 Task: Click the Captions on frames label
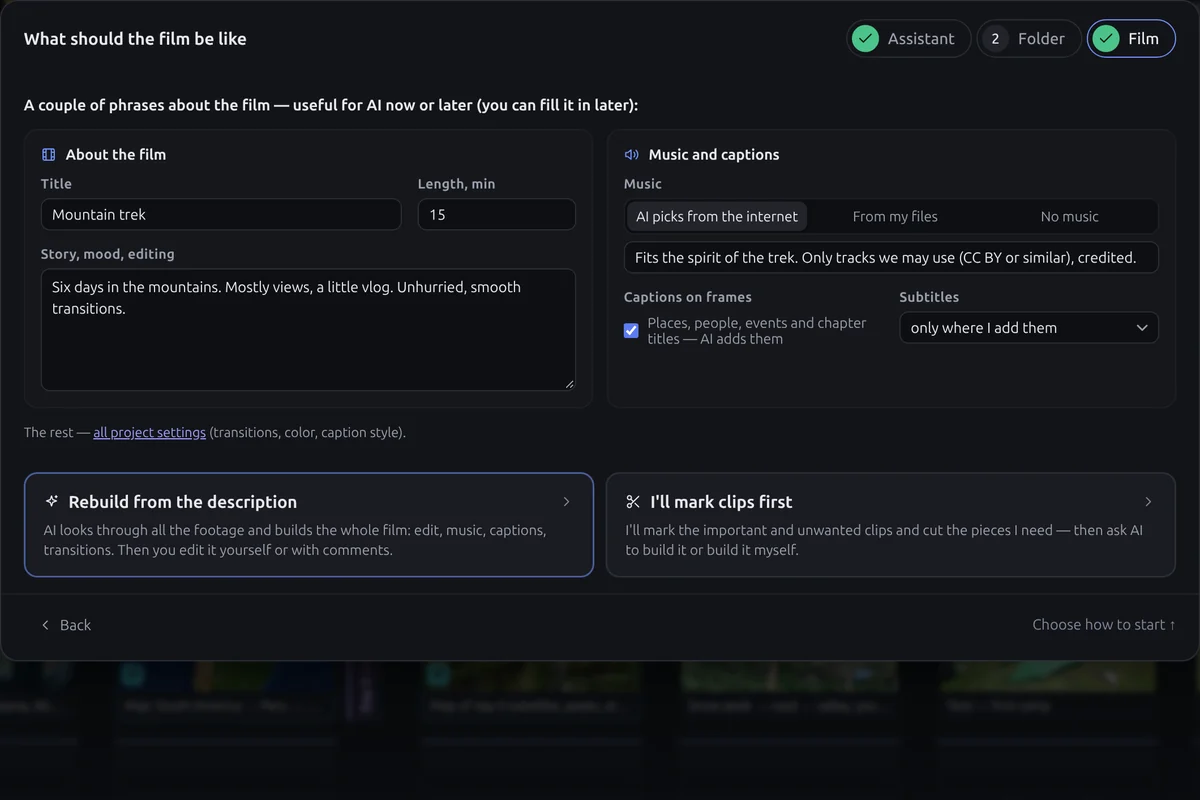pyautogui.click(x=688, y=297)
